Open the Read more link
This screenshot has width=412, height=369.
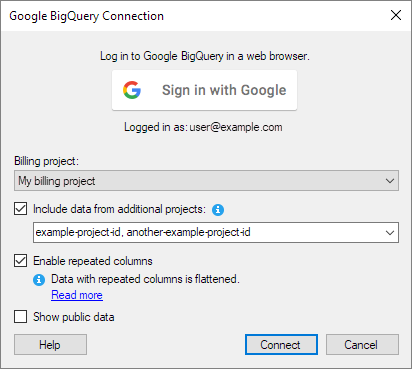click(x=77, y=295)
